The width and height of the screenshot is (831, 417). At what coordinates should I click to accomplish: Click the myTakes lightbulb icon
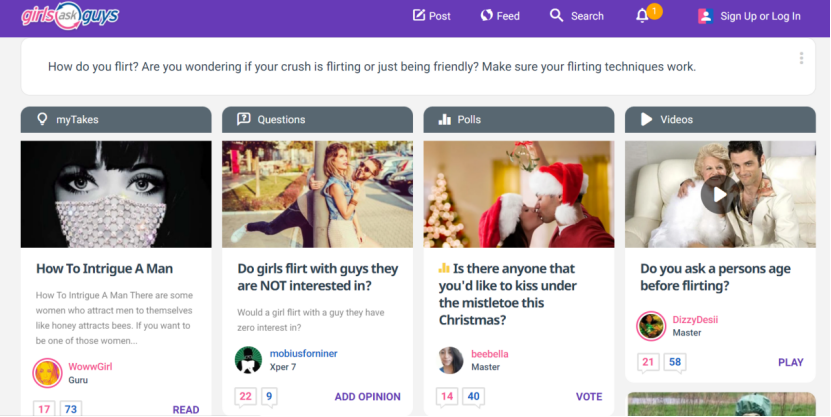click(42, 119)
